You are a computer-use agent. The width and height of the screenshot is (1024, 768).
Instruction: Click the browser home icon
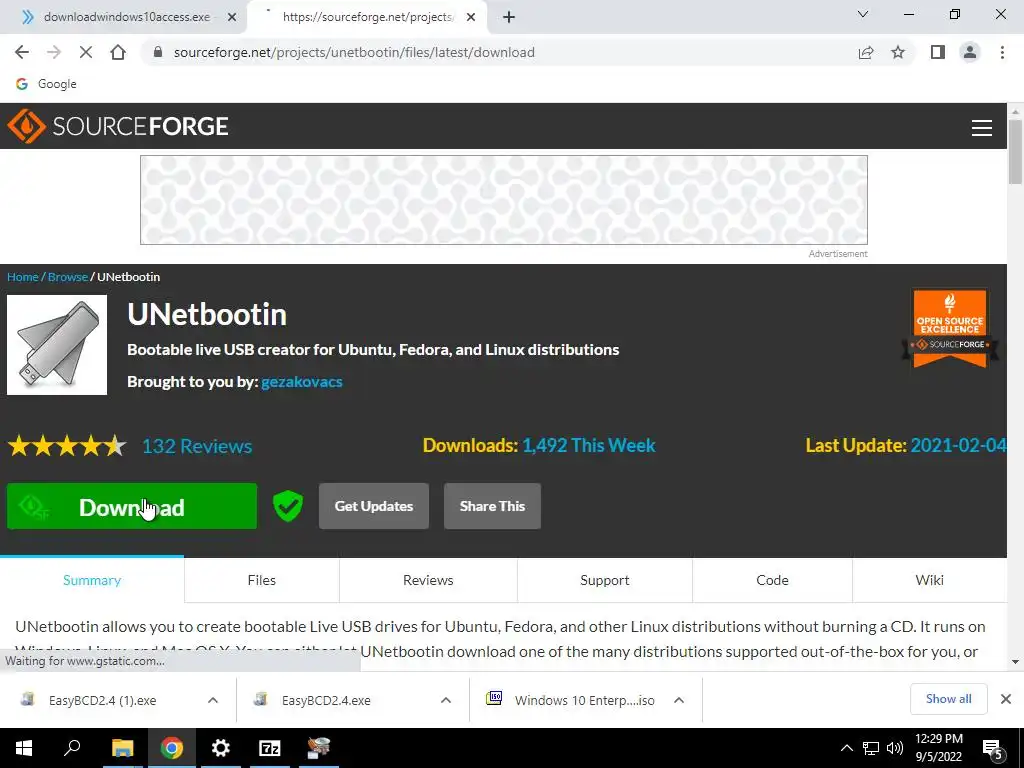click(x=118, y=52)
